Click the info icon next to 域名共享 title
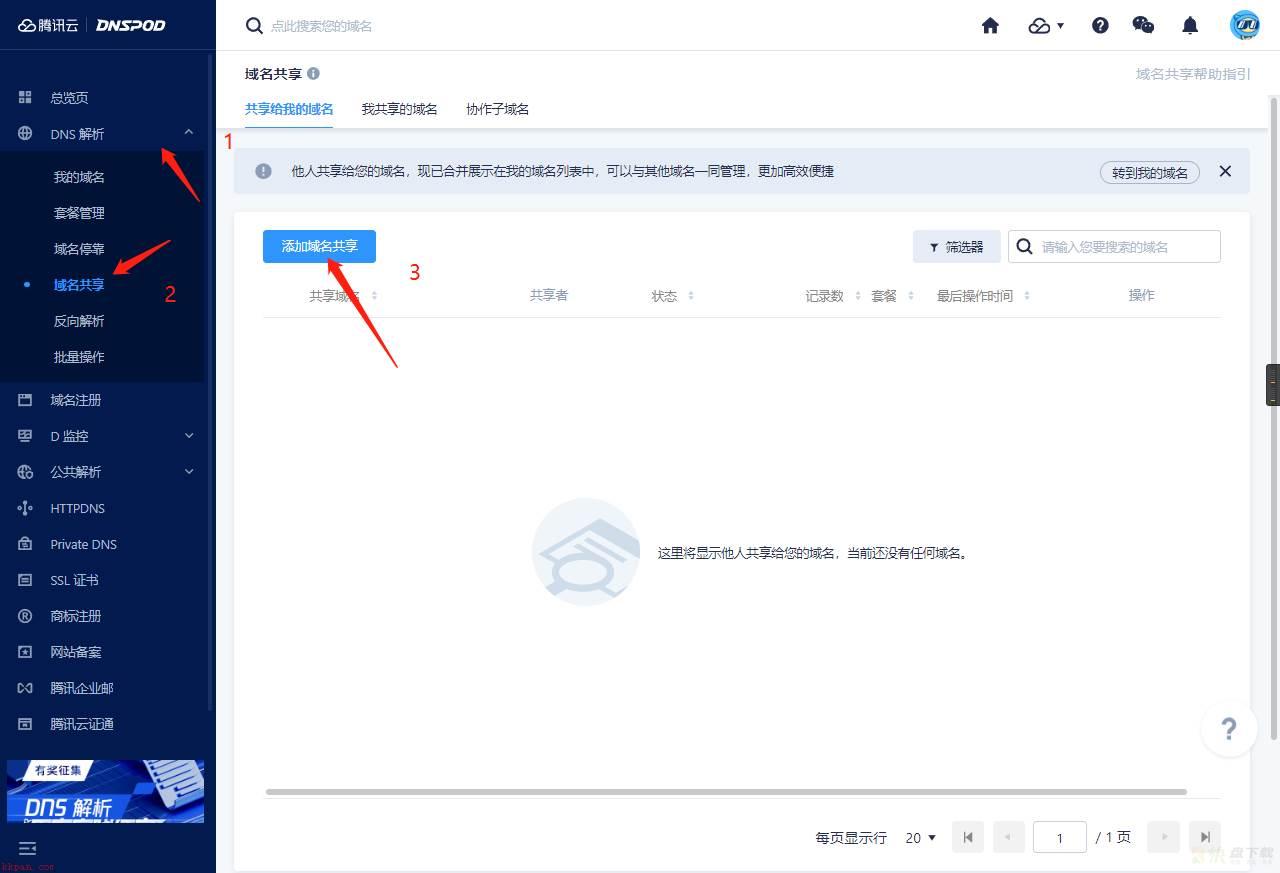This screenshot has width=1280, height=873. click(x=313, y=73)
